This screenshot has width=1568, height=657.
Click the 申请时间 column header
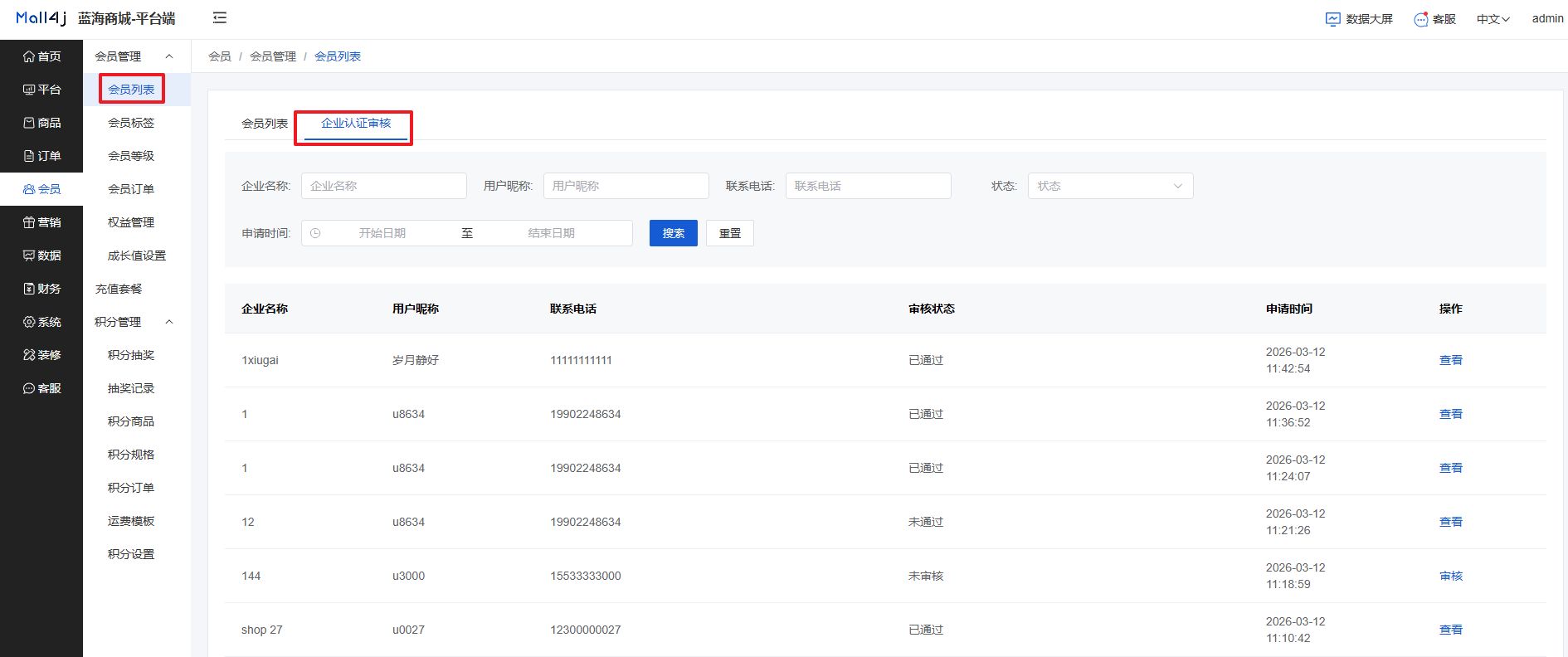pos(1289,309)
